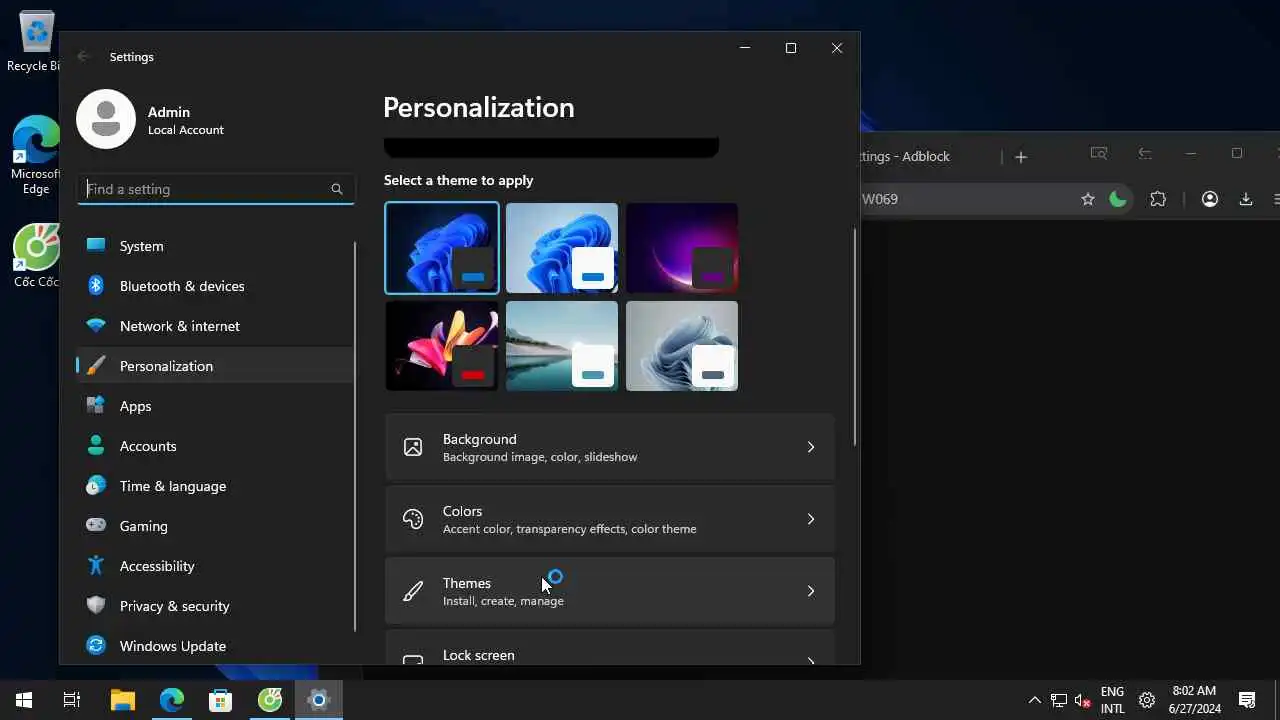Click the Accessibility figure icon
This screenshot has width=1280, height=720.
coord(96,565)
